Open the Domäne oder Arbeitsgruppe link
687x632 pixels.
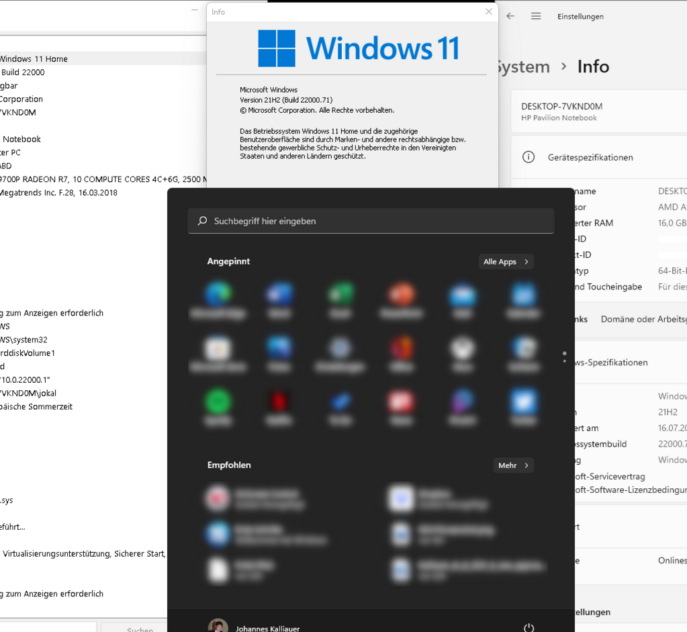[644, 319]
